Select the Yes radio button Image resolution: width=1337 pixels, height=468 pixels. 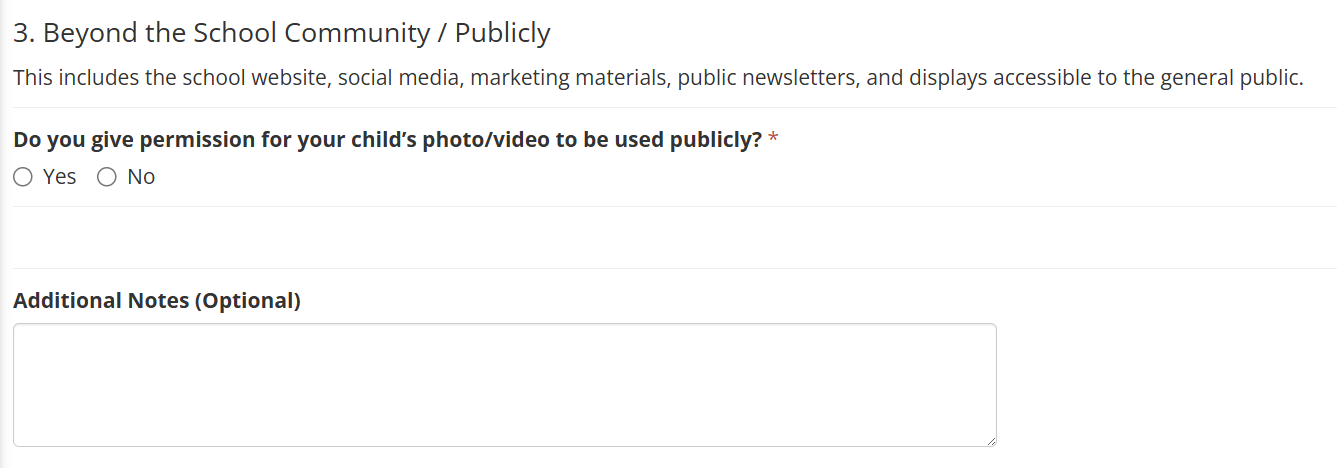23,177
